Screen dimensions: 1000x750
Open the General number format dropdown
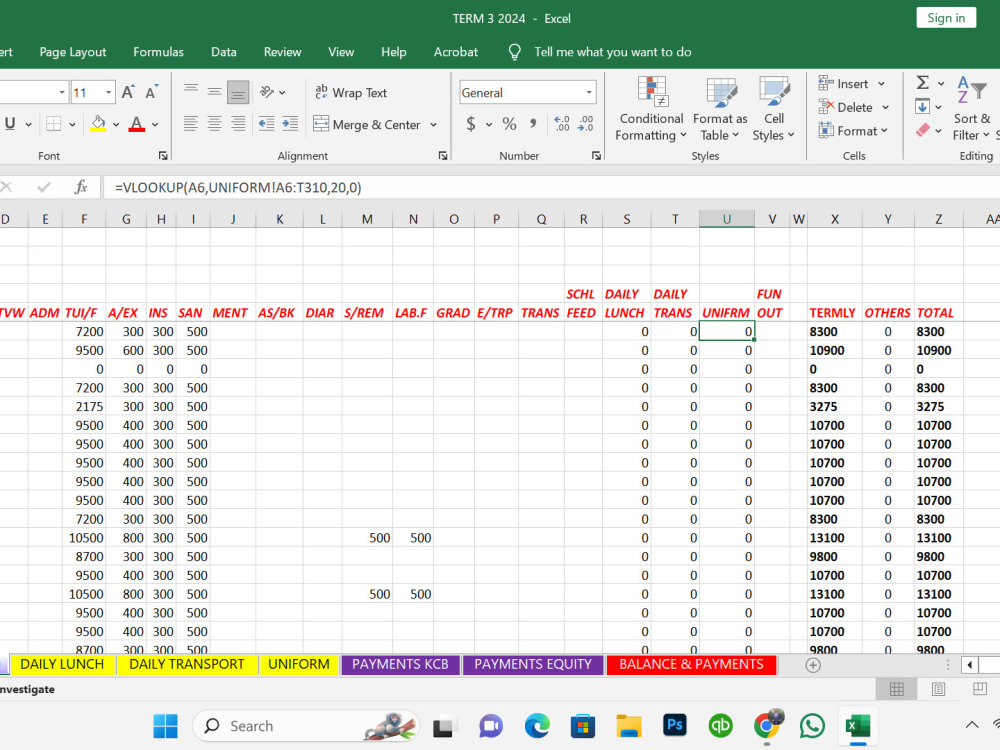coord(589,92)
